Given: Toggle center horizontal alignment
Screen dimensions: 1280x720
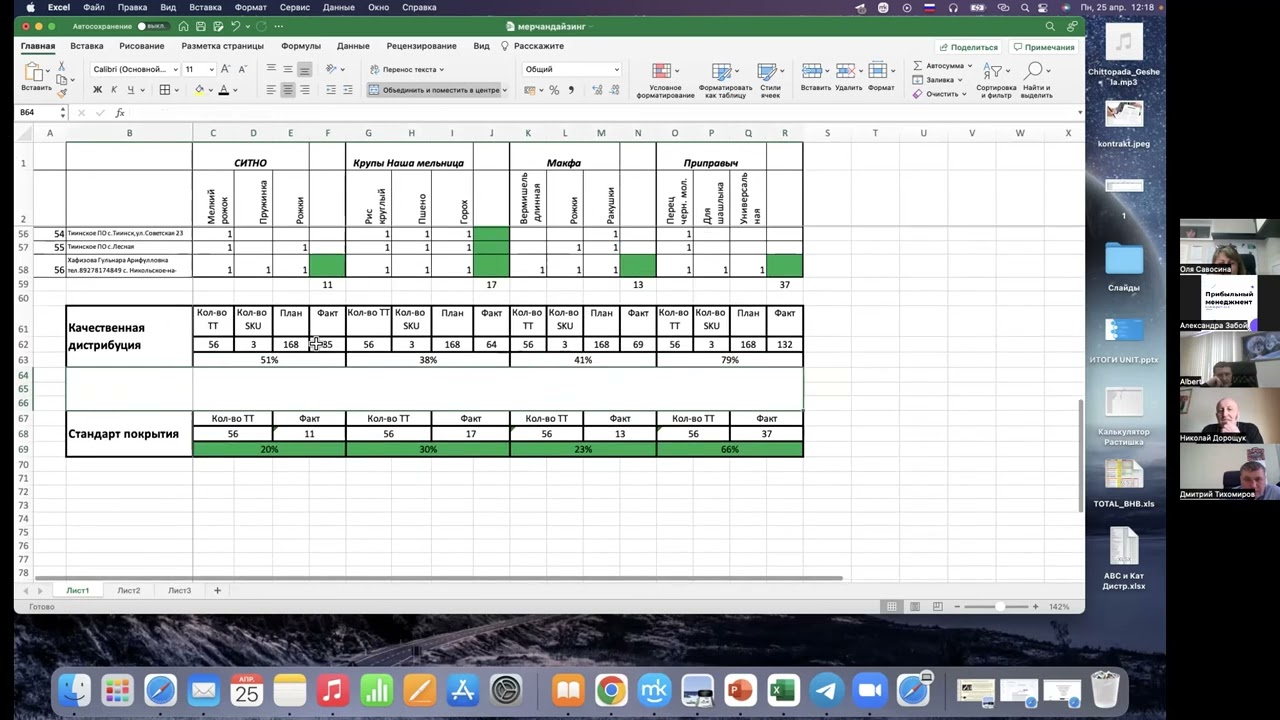Looking at the screenshot, I should point(287,90).
